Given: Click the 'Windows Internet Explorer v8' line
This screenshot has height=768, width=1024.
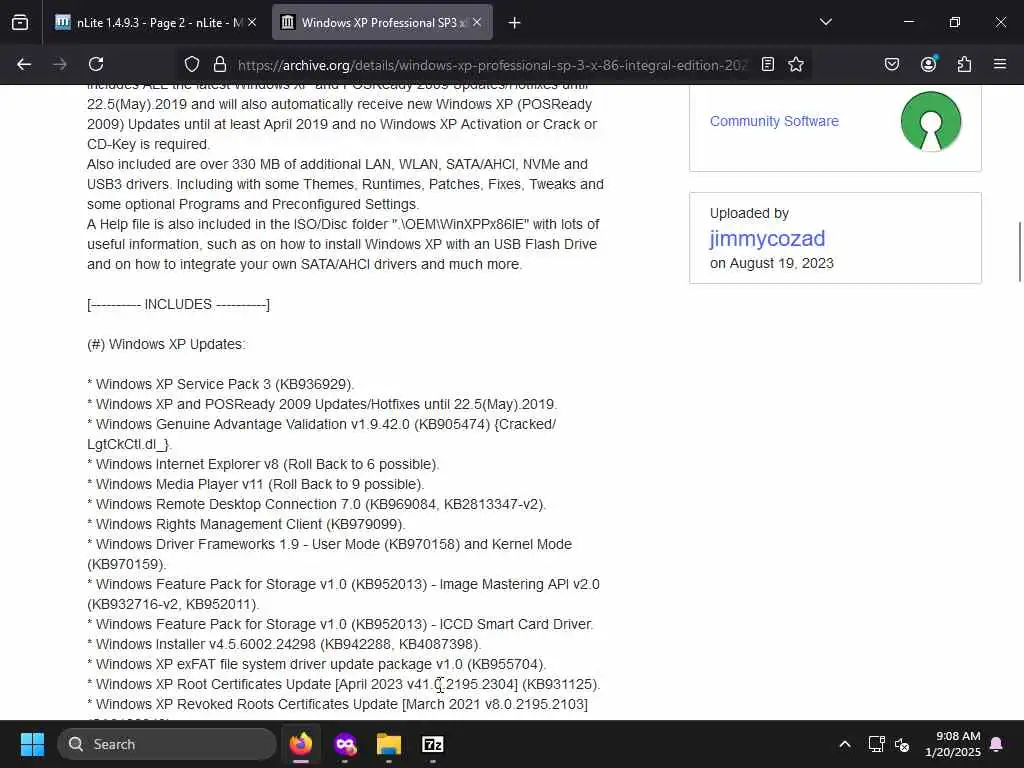Looking at the screenshot, I should (263, 464).
